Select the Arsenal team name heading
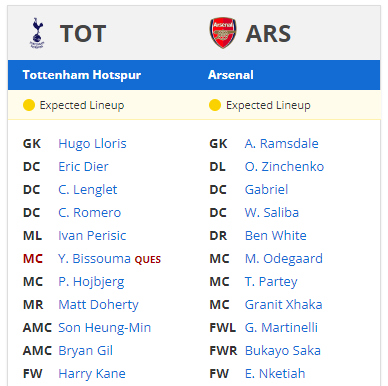This screenshot has height=386, width=388. 231,75
